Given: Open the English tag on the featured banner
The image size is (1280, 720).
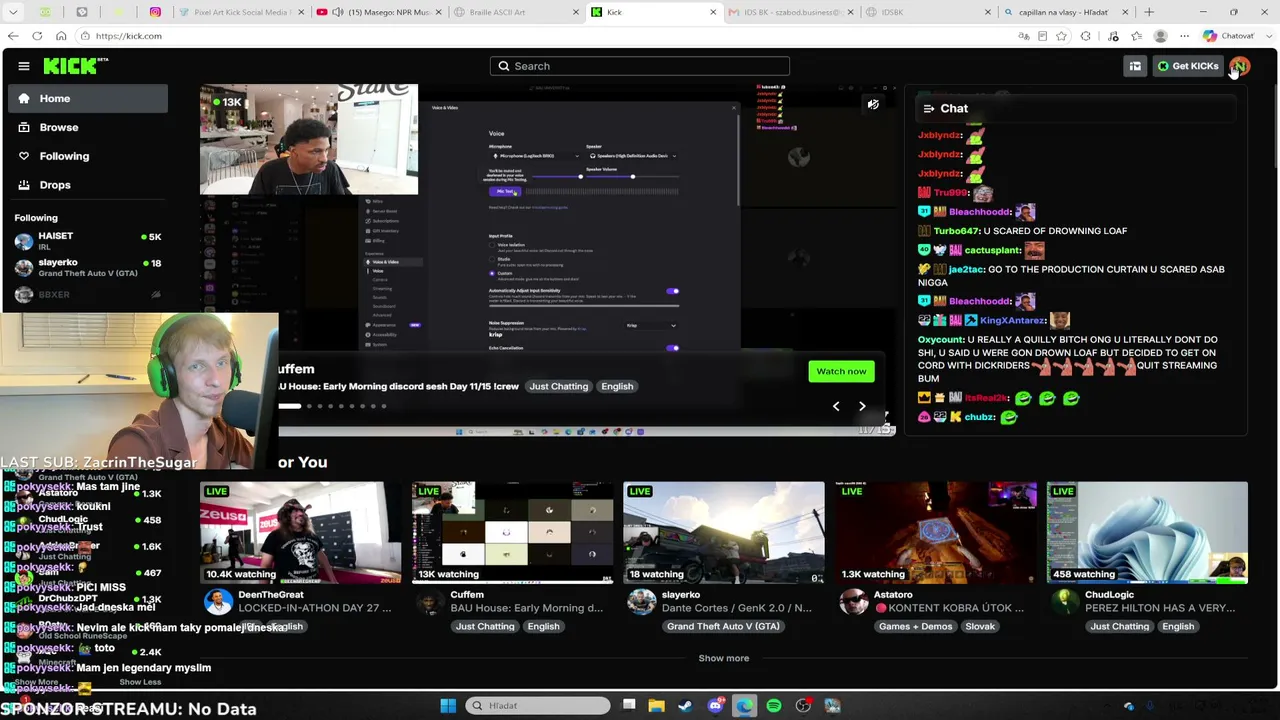Looking at the screenshot, I should pos(617,386).
